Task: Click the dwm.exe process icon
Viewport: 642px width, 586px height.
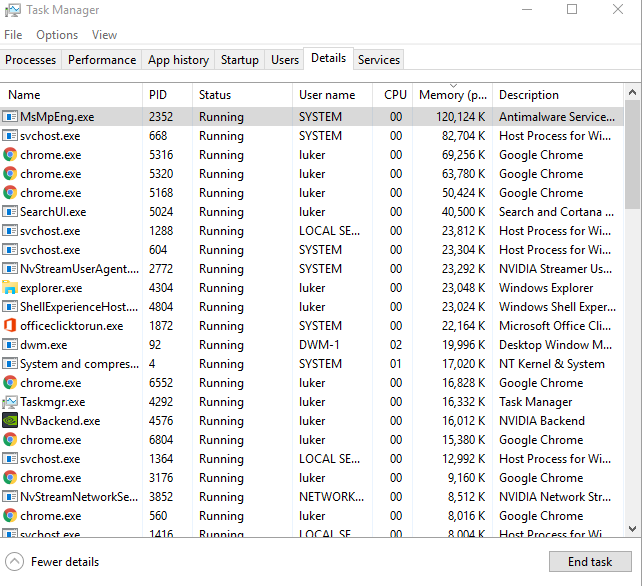Action: pos(10,344)
